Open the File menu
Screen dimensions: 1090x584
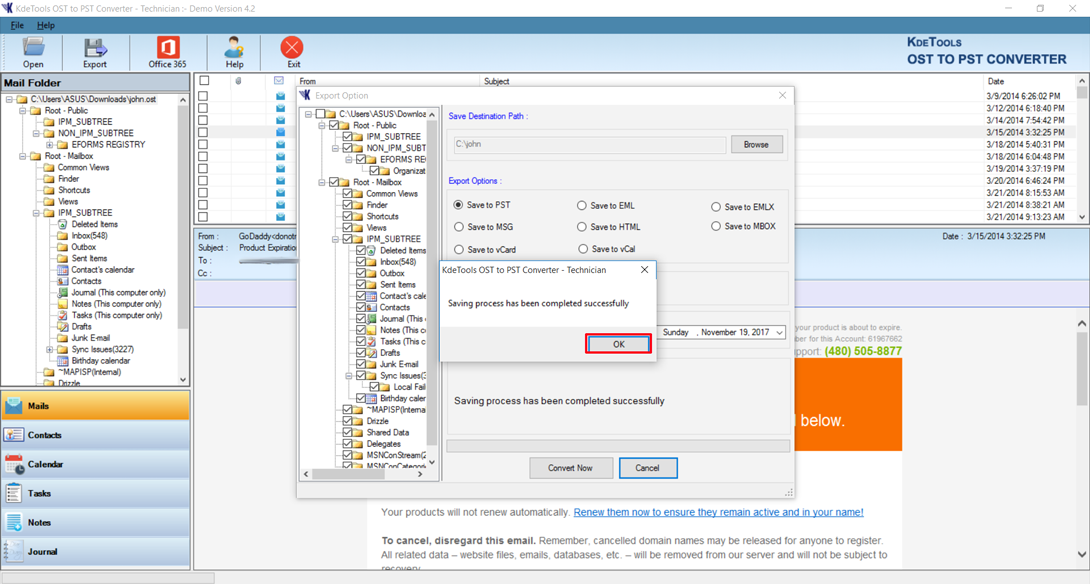click(x=17, y=25)
